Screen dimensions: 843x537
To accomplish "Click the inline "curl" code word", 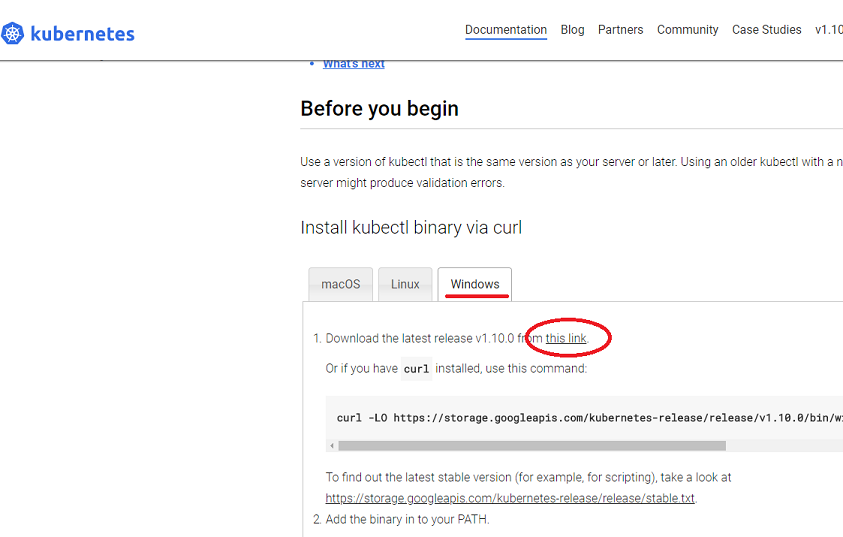I will (417, 369).
